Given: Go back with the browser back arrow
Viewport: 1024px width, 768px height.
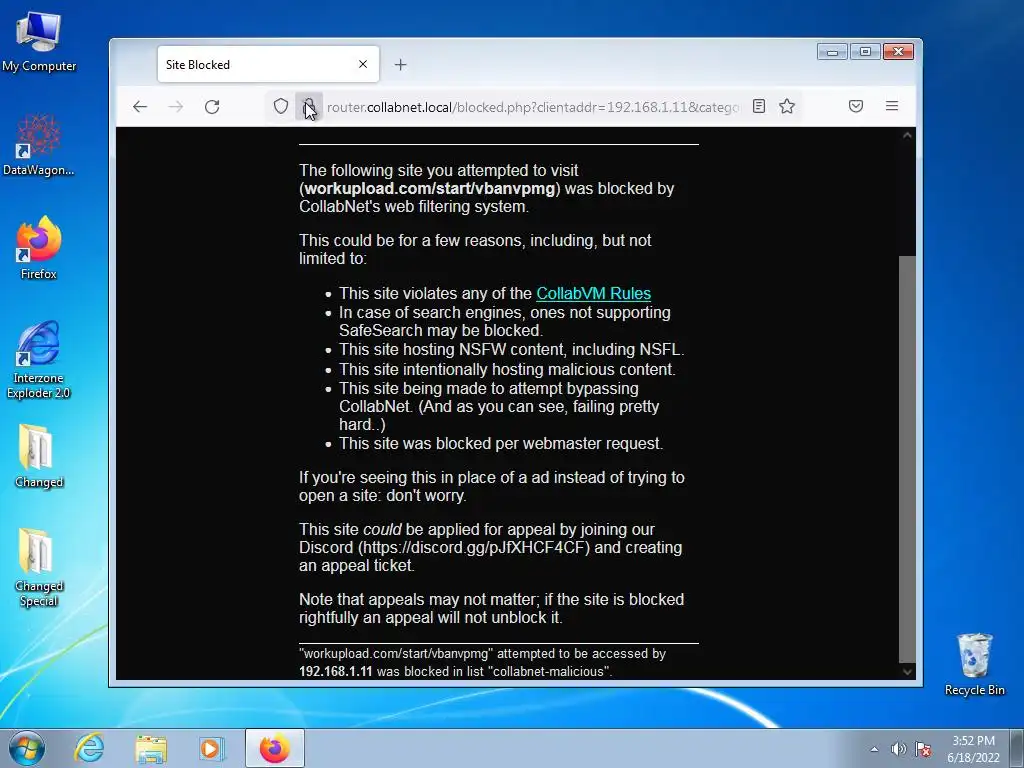Looking at the screenshot, I should coord(140,106).
